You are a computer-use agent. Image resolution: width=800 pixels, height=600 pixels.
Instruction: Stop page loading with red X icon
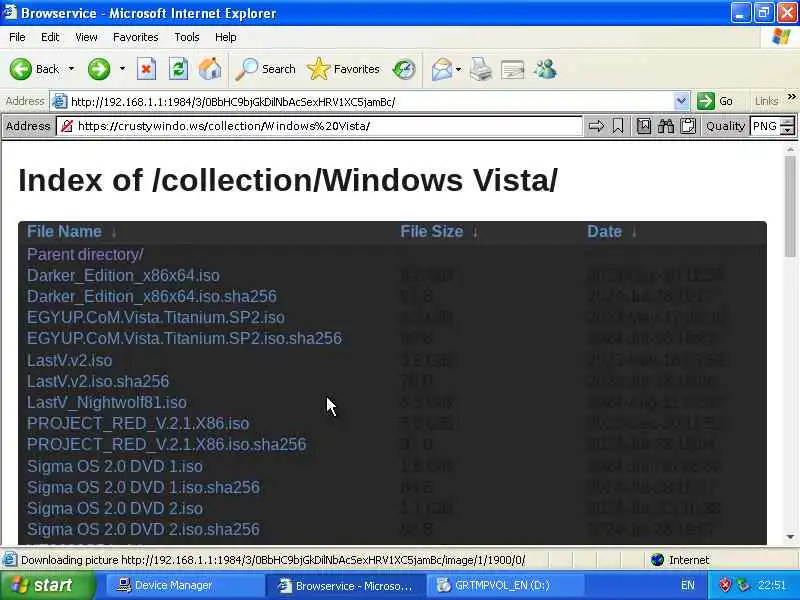(x=146, y=69)
